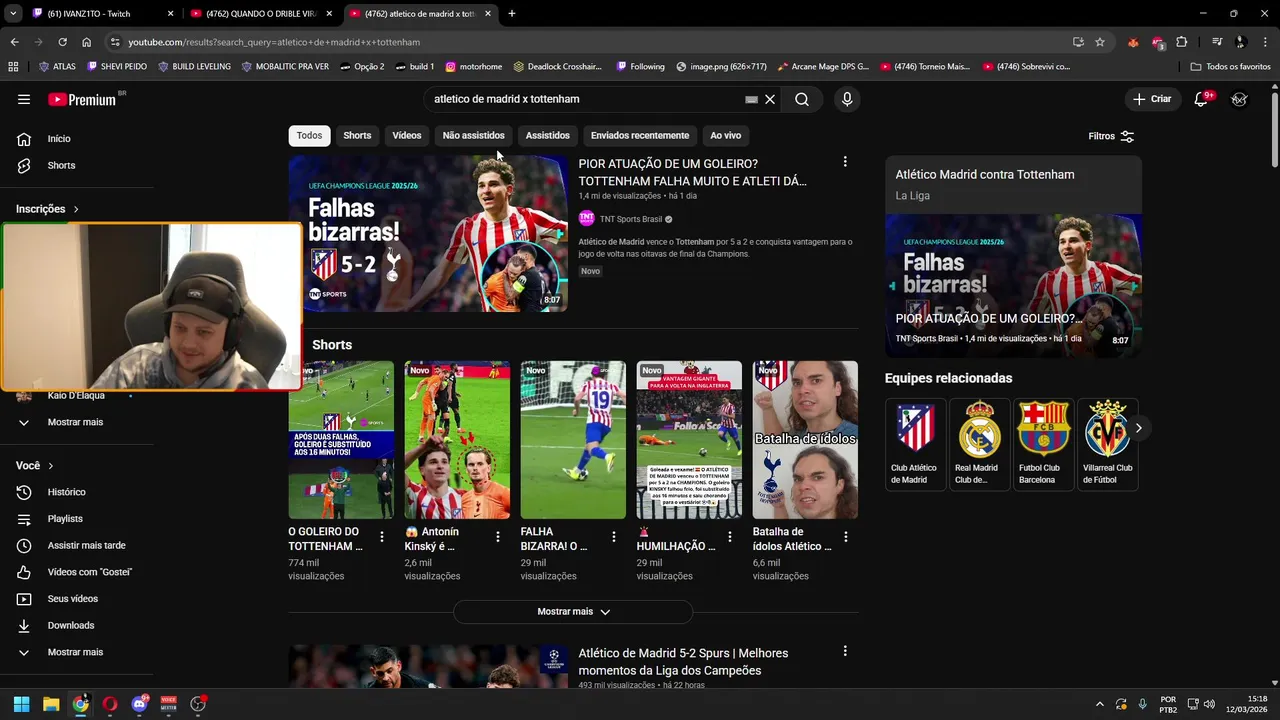The image size is (1280, 720).
Task: Show next related teams with arrow
Action: 1138,428
